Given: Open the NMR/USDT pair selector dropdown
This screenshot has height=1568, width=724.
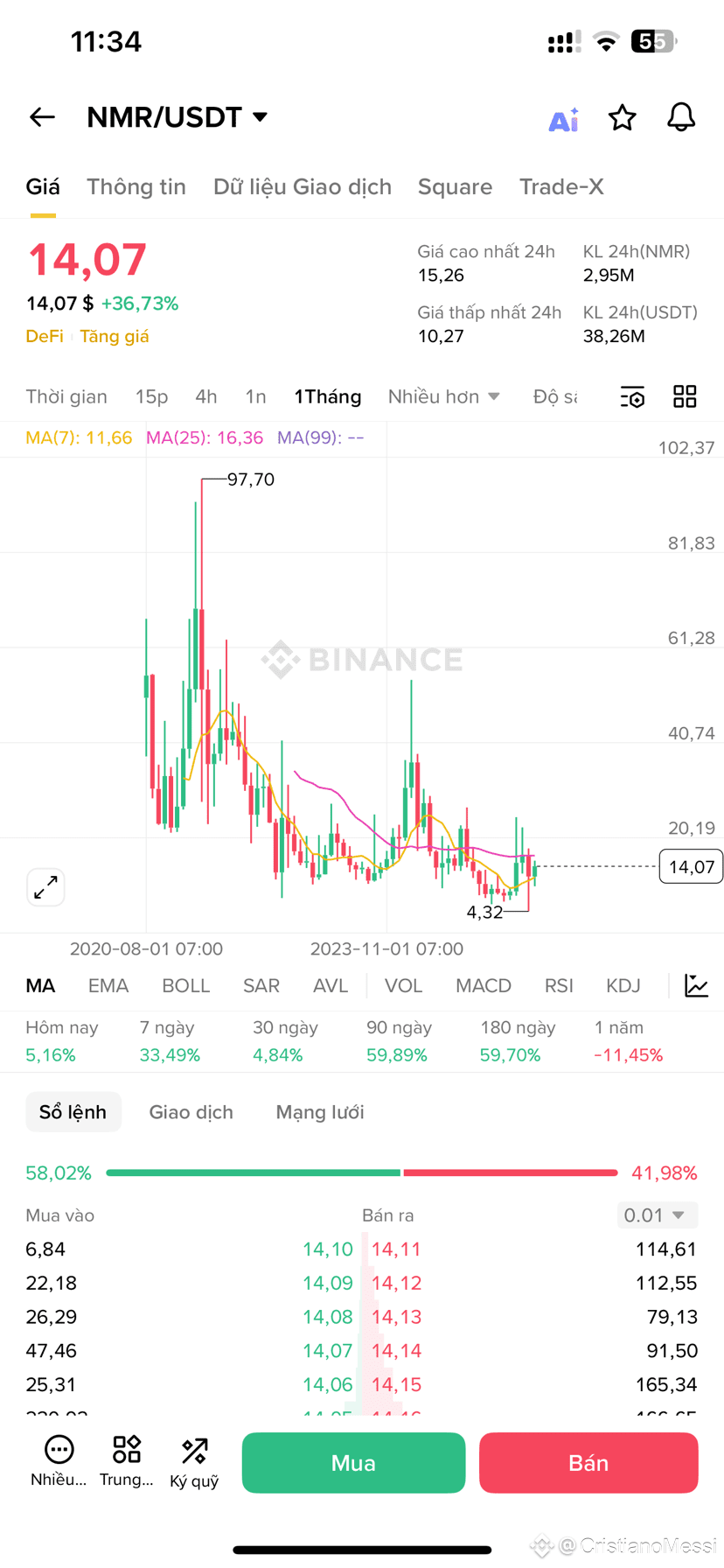Looking at the screenshot, I should (178, 117).
